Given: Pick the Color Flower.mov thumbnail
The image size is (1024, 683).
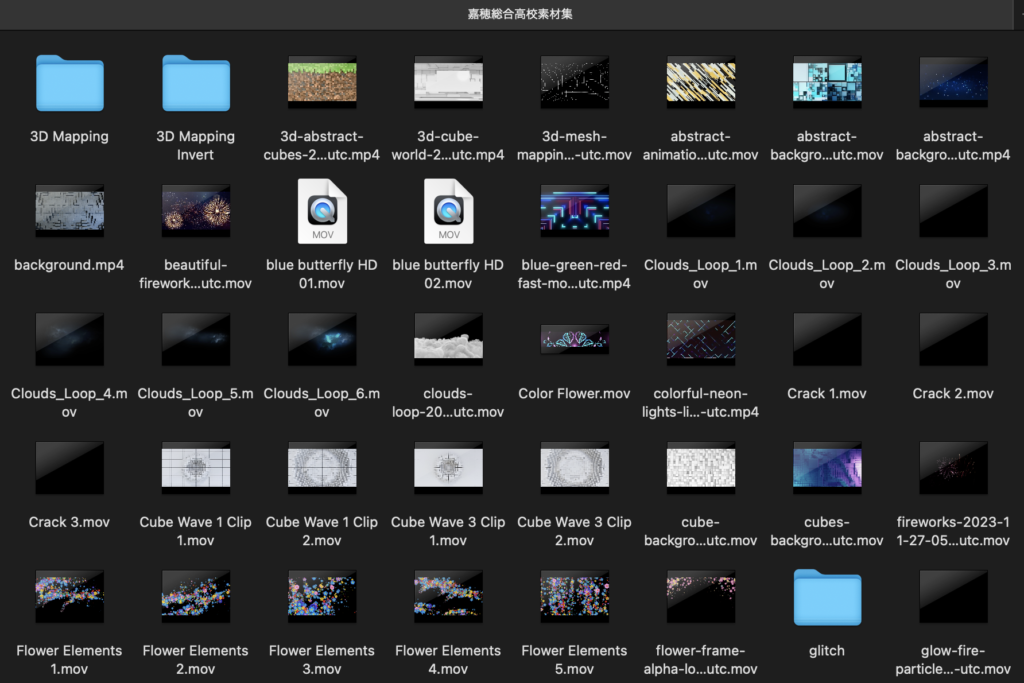Looking at the screenshot, I should pos(574,338).
